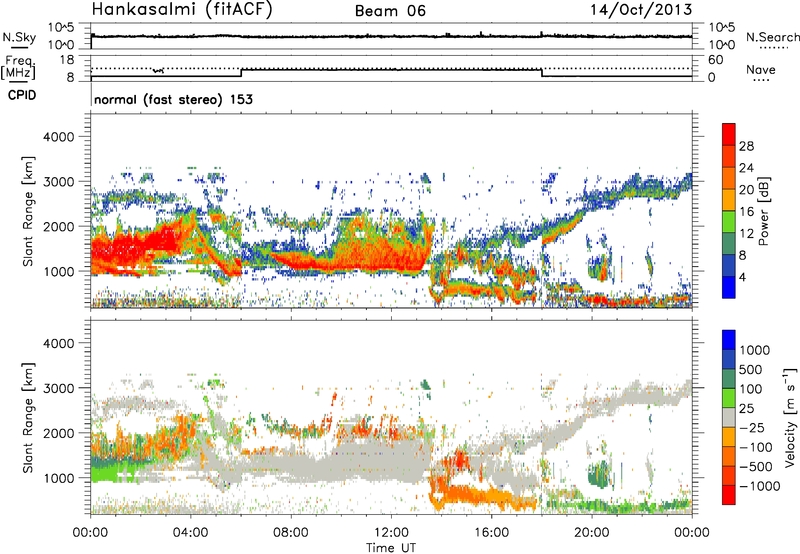Viewport: 800px width, 554px height.
Task: Click the 3000 tick on velocity panel axis
Action: (x=59, y=388)
